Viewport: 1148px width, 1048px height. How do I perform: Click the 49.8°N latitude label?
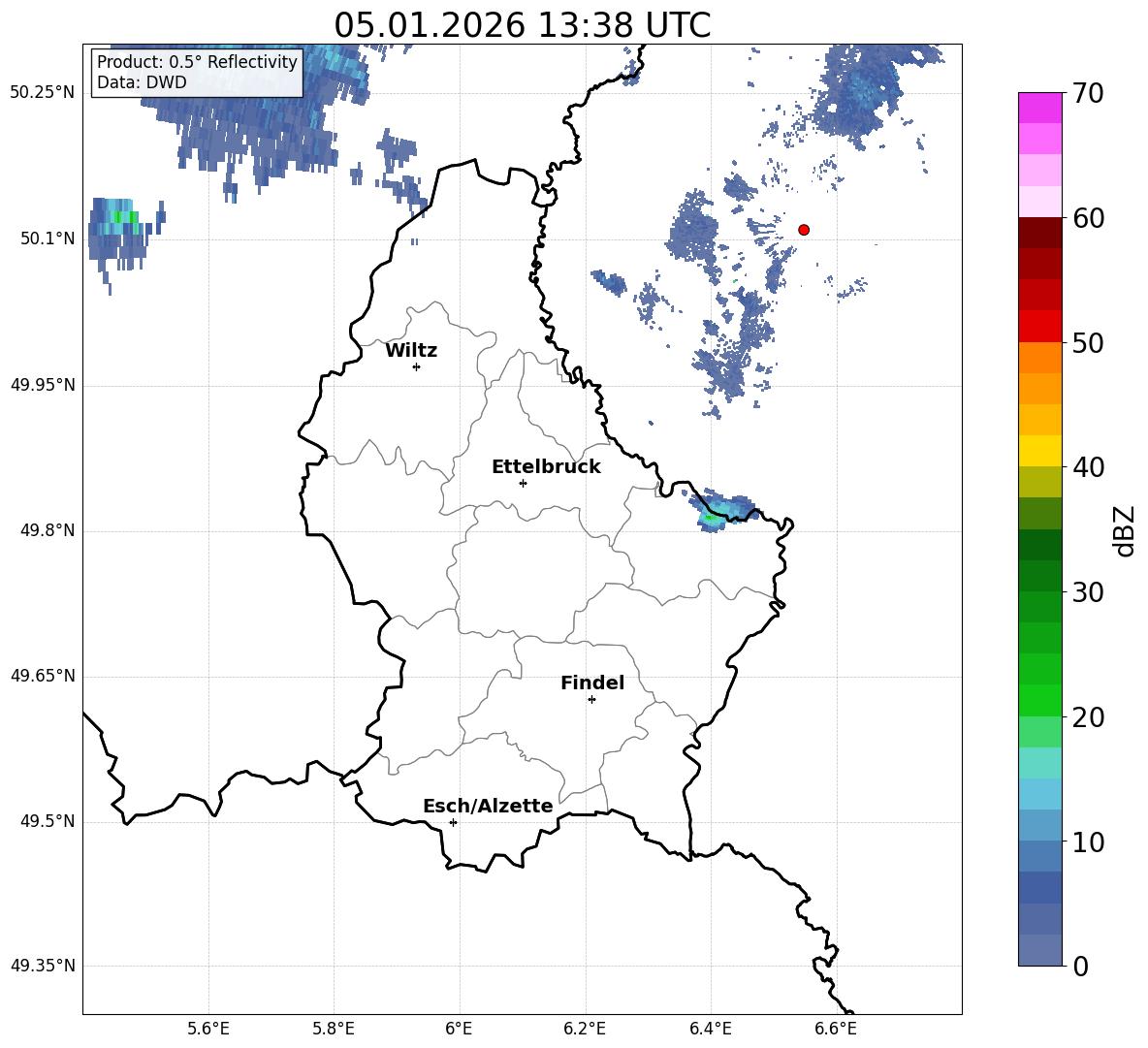pos(48,530)
